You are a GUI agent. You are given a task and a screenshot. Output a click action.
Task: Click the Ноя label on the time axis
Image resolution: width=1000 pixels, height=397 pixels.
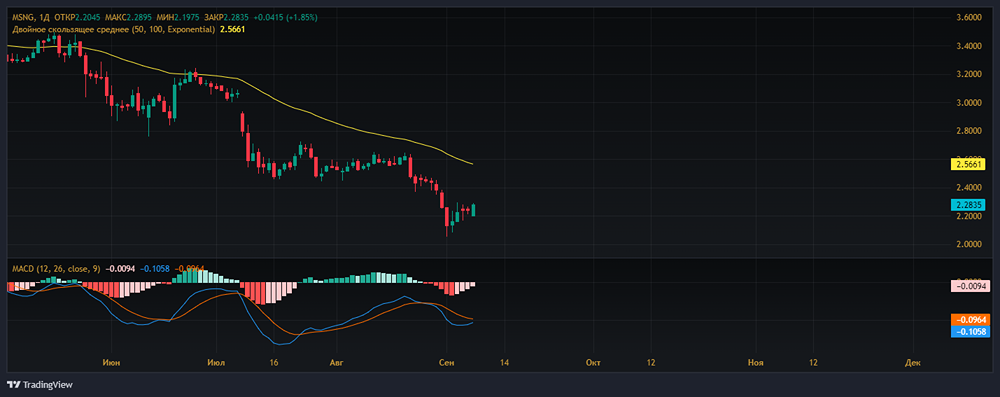click(756, 363)
